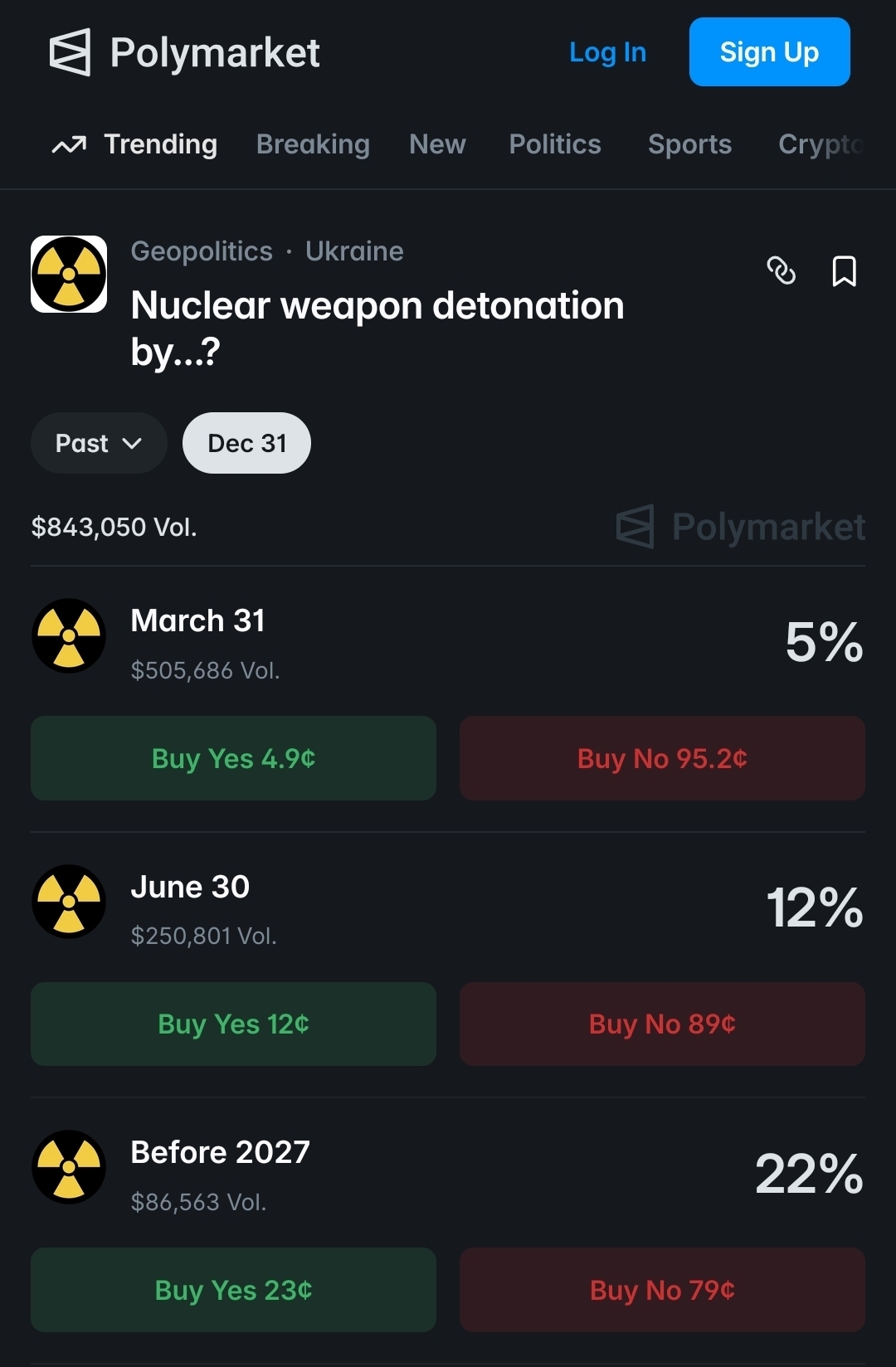Image resolution: width=896 pixels, height=1367 pixels.
Task: Click the June 30 radiation icon
Action: pyautogui.click(x=69, y=902)
